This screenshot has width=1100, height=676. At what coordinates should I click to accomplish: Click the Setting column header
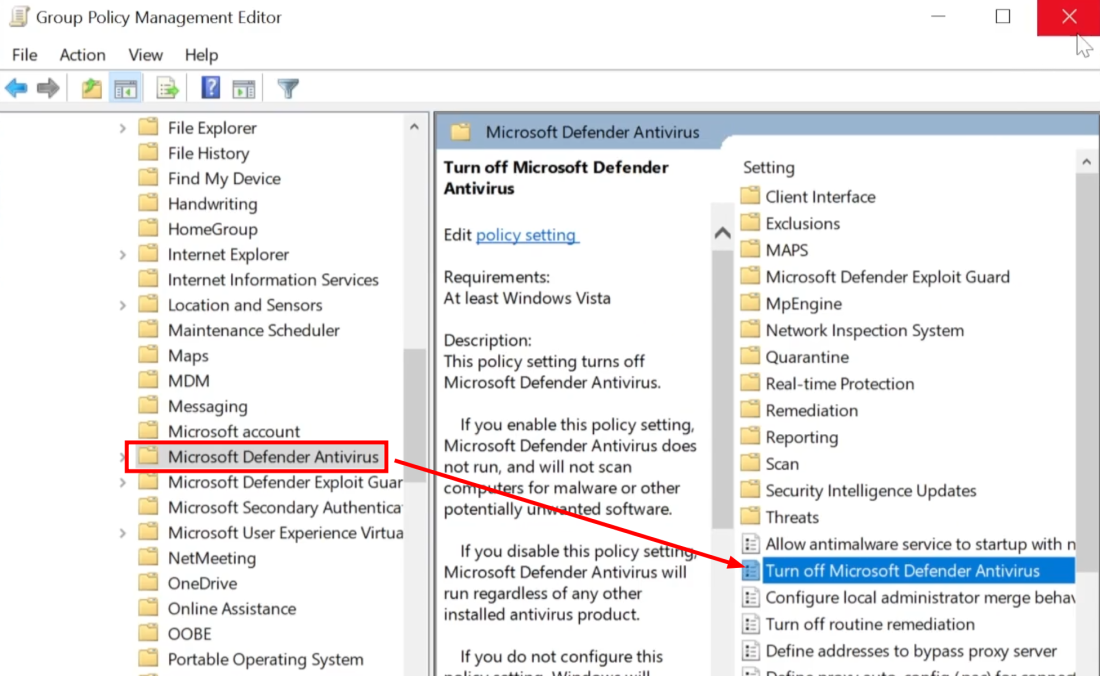click(768, 167)
